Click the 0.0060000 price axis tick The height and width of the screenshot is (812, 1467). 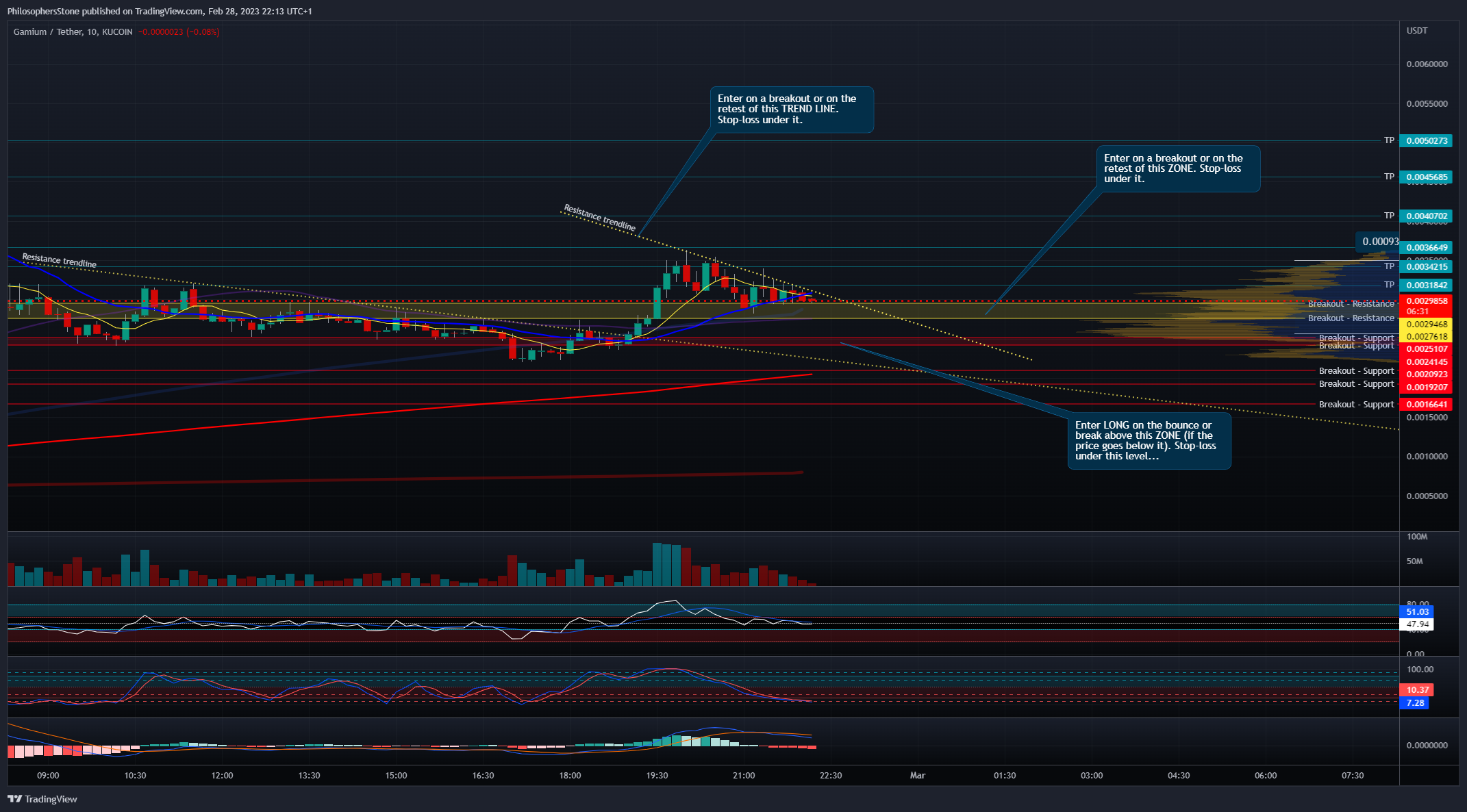[1427, 64]
